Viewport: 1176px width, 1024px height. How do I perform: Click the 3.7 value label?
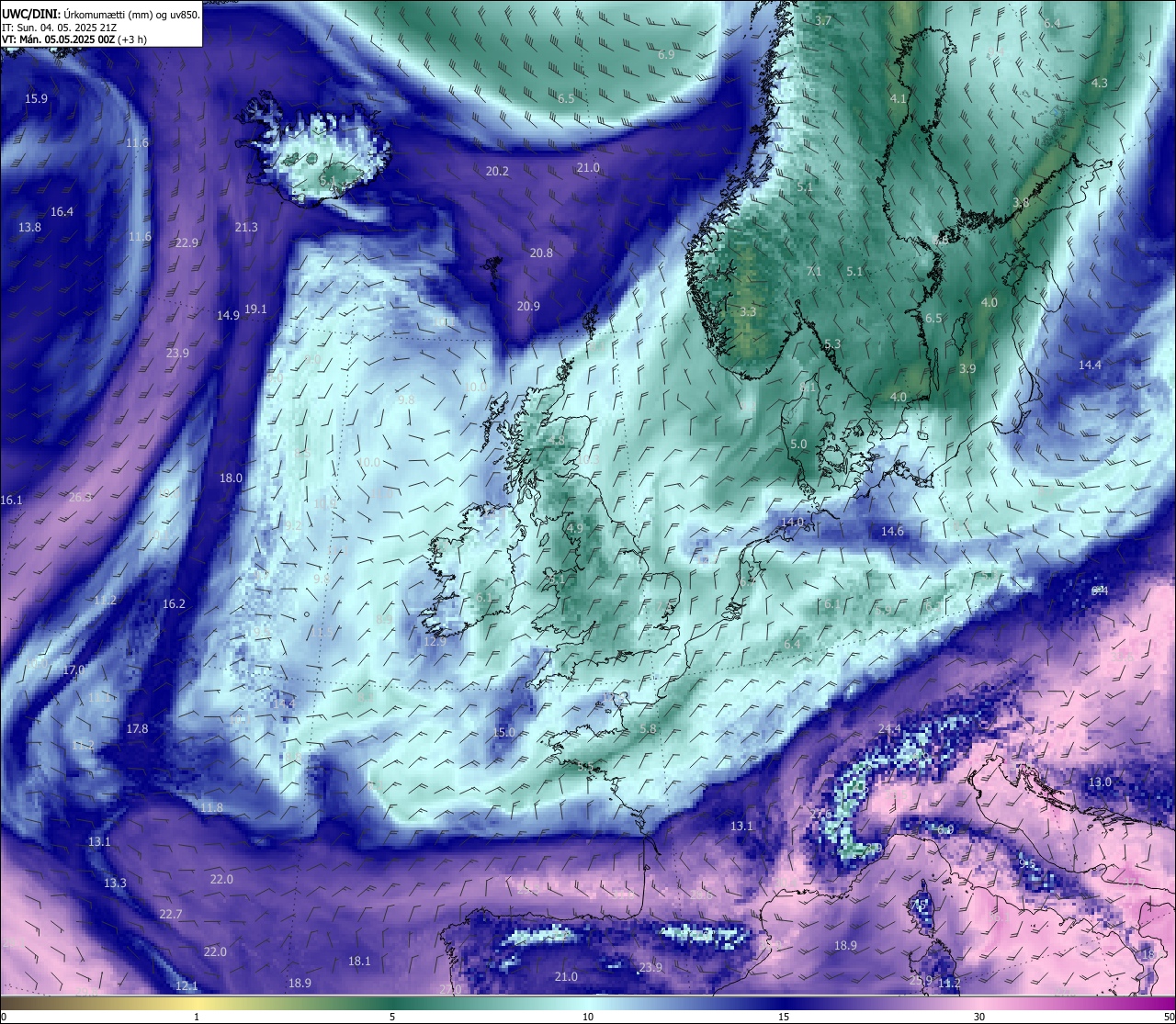pyautogui.click(x=823, y=20)
